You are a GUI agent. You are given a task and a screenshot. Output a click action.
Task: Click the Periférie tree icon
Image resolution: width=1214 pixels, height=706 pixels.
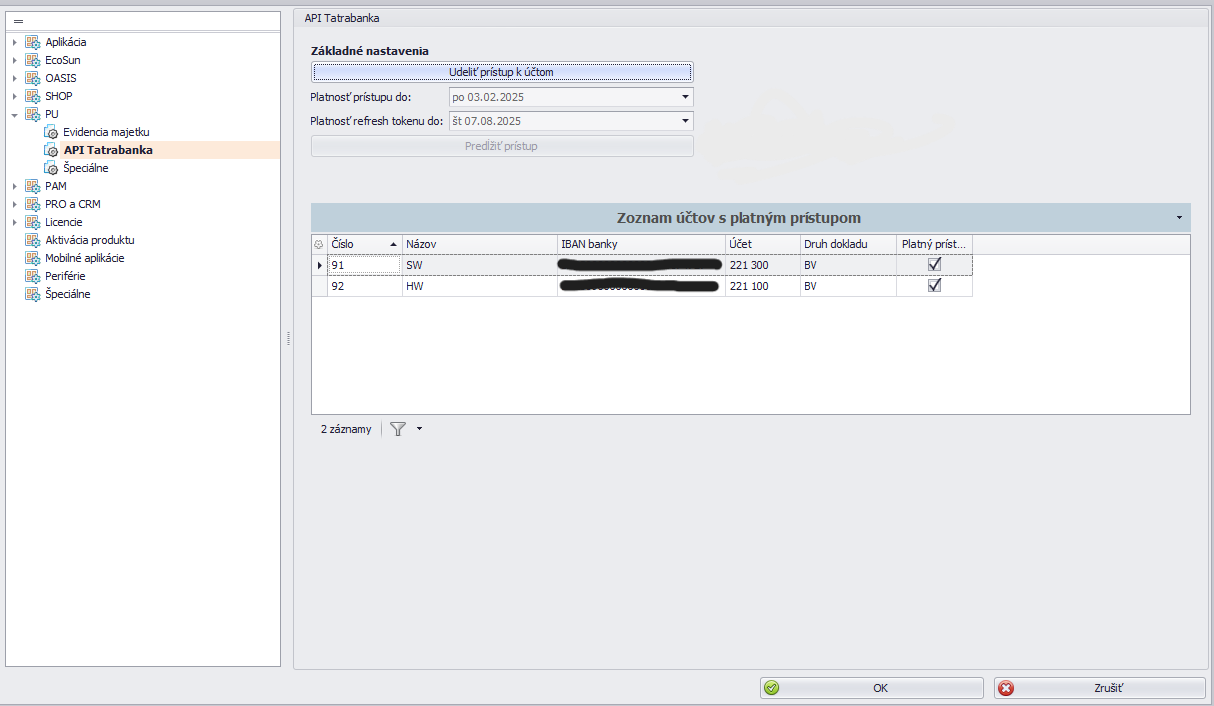click(33, 276)
